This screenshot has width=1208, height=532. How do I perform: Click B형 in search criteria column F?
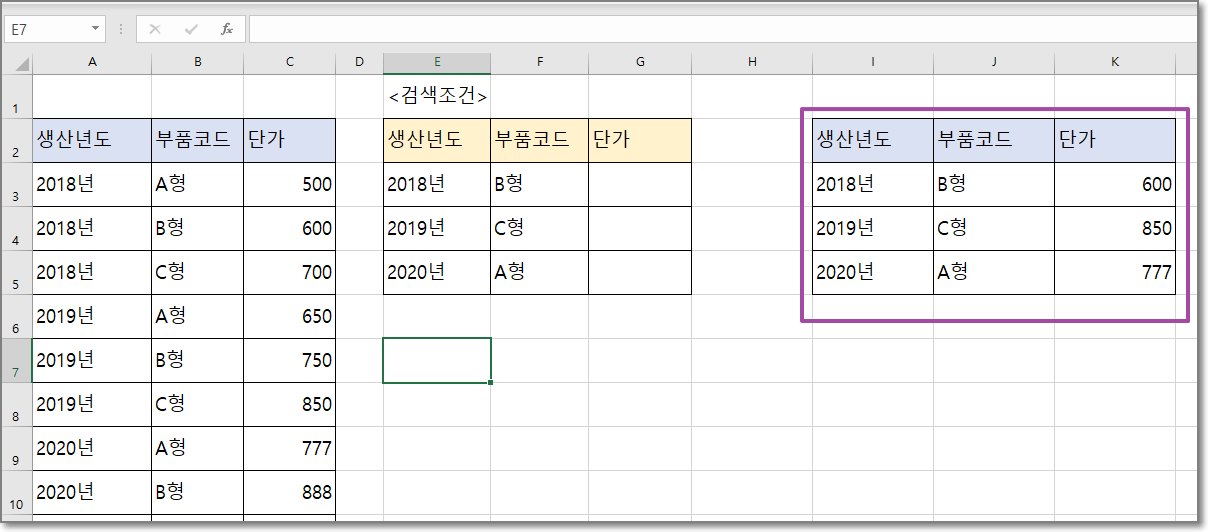click(x=540, y=185)
